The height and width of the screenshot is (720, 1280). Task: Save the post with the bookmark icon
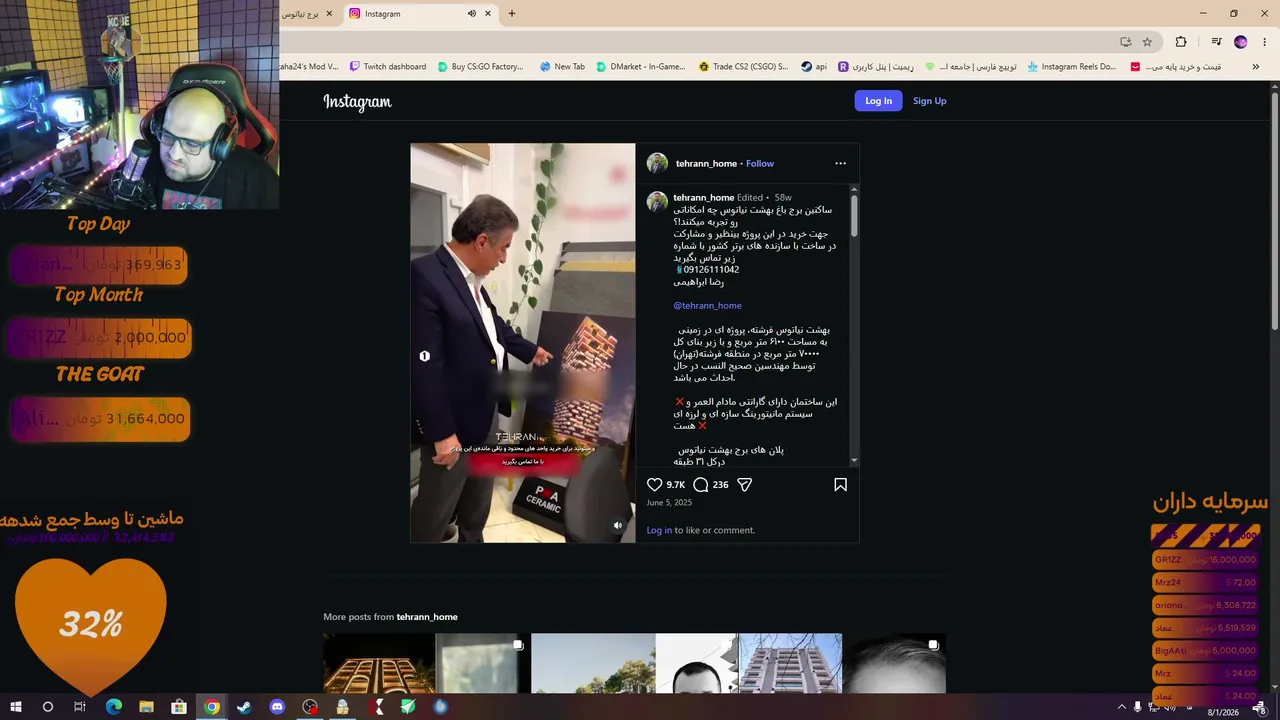point(840,485)
